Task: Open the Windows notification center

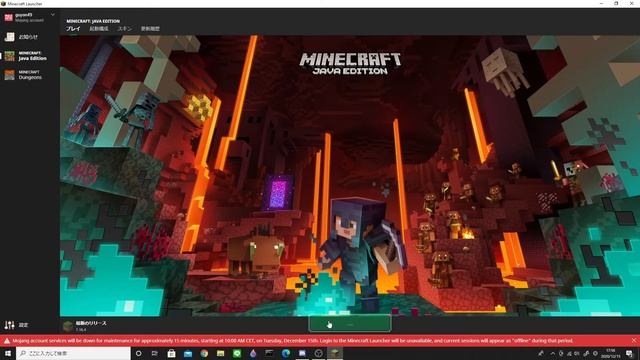Action: (x=630, y=353)
